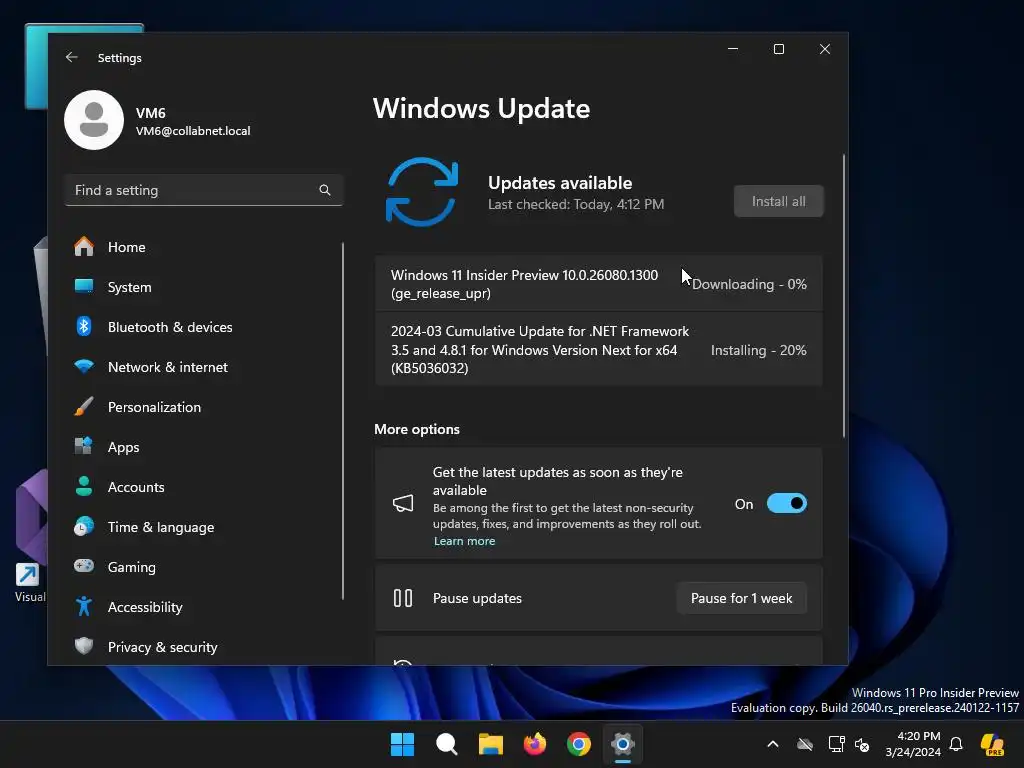
Task: Go to System settings
Action: 204,287
